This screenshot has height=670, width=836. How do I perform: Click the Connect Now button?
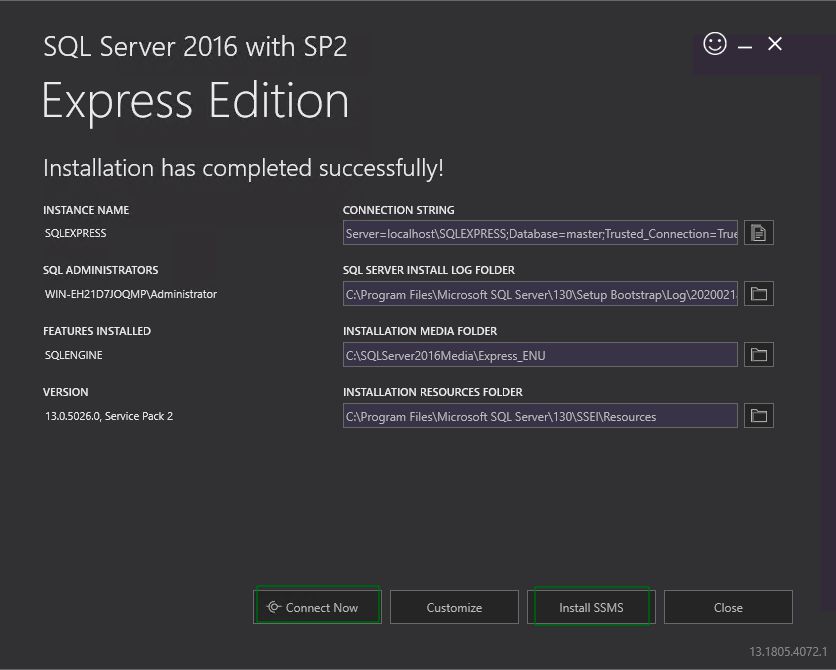[317, 607]
